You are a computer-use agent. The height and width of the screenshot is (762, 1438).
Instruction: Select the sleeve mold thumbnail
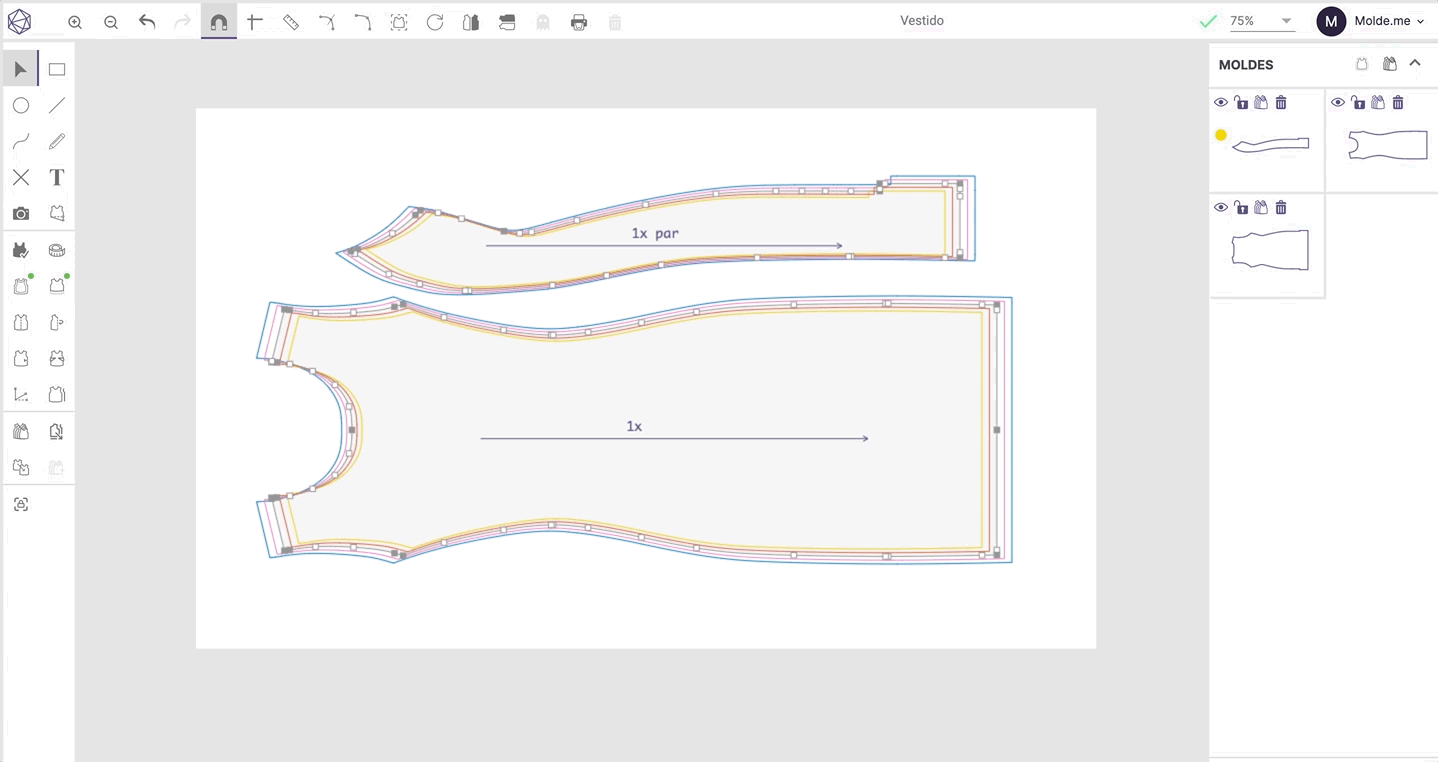[x=1270, y=145]
